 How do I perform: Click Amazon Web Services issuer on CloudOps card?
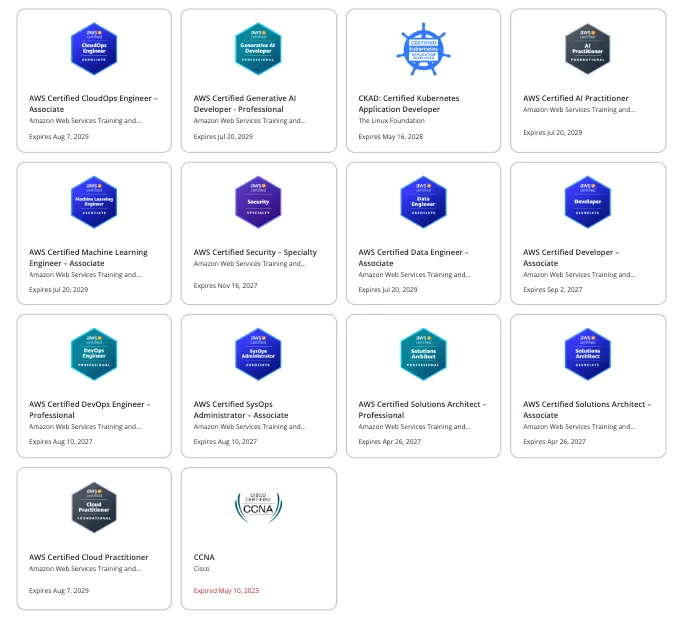[x=85, y=120]
